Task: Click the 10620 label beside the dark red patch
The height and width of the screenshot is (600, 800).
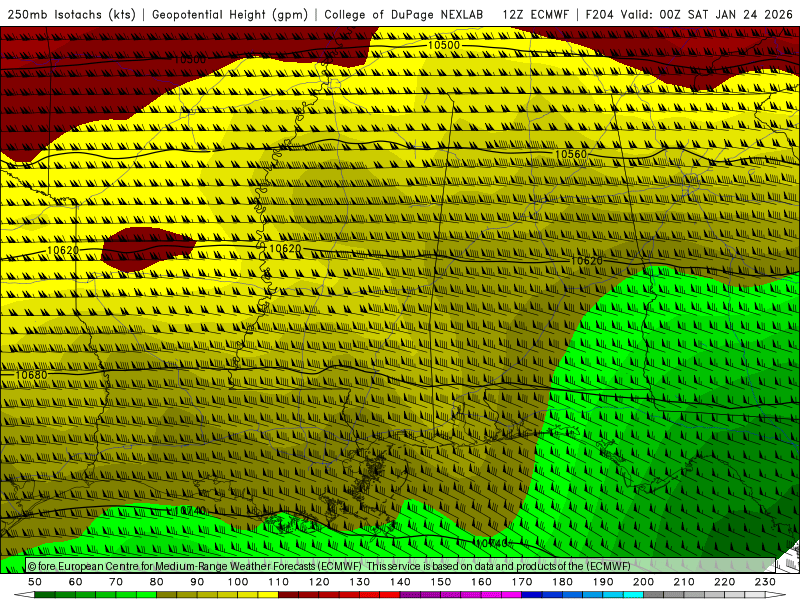Action: click(x=63, y=251)
